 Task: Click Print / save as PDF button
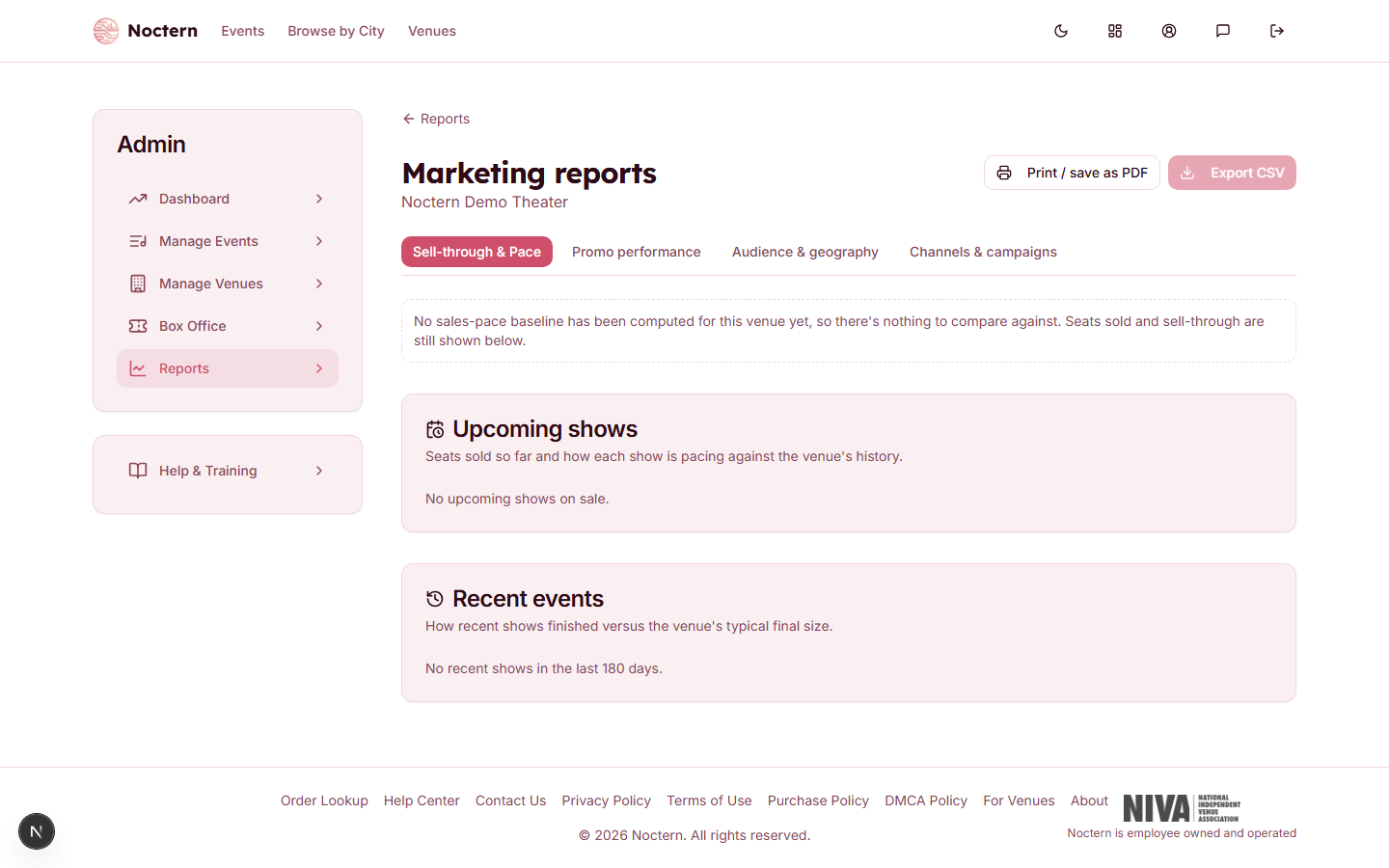click(1072, 173)
